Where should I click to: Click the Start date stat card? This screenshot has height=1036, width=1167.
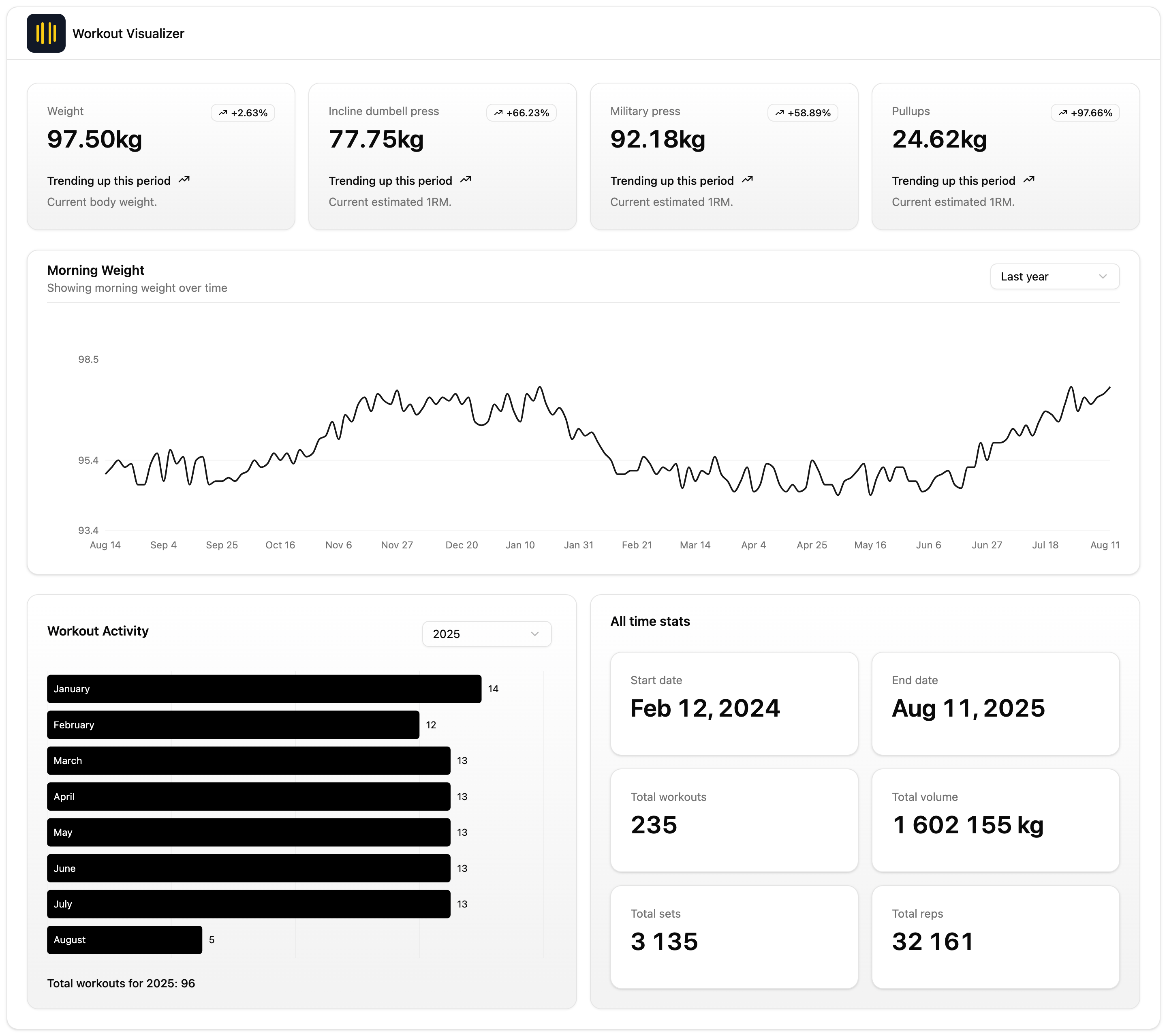[x=734, y=704]
